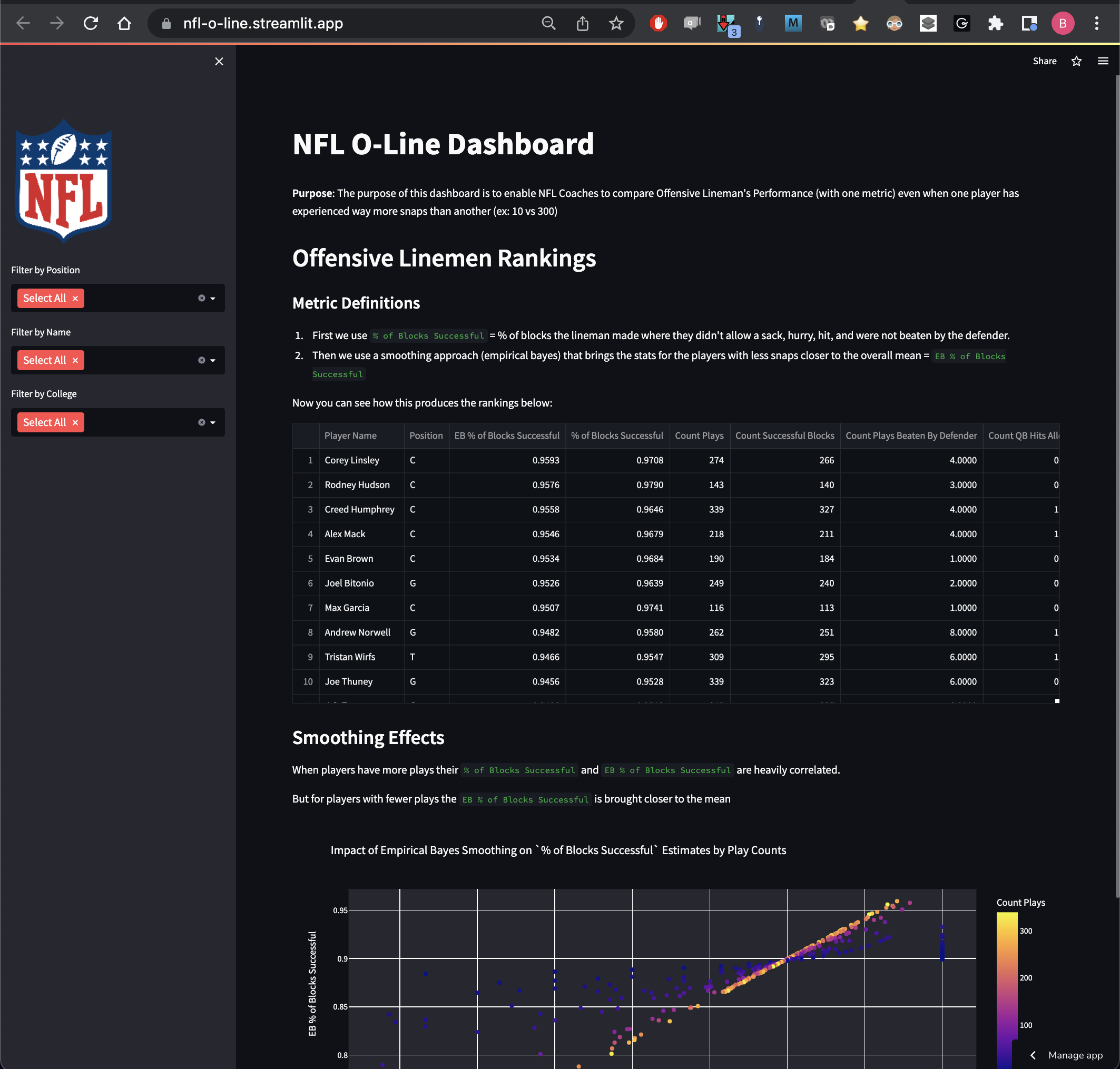
Task: Remove the Select All tag from Position filter
Action: 75,298
